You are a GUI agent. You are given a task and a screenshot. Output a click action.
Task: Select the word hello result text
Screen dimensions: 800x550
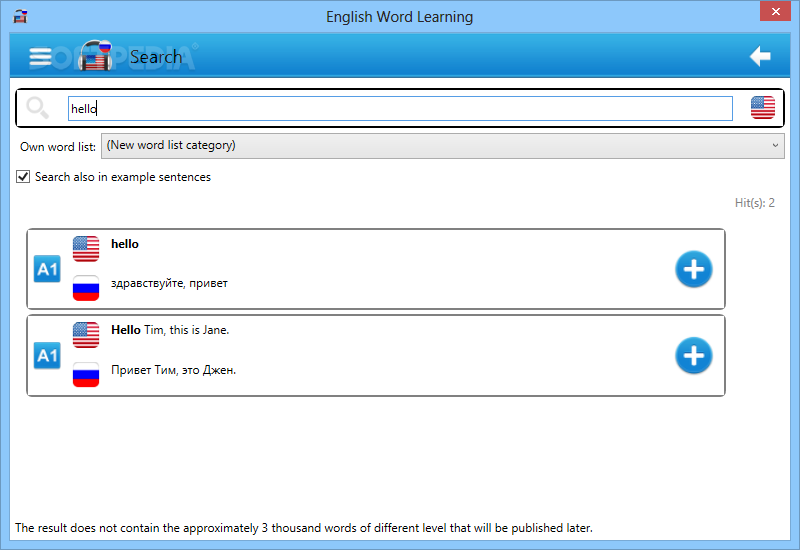(x=125, y=244)
